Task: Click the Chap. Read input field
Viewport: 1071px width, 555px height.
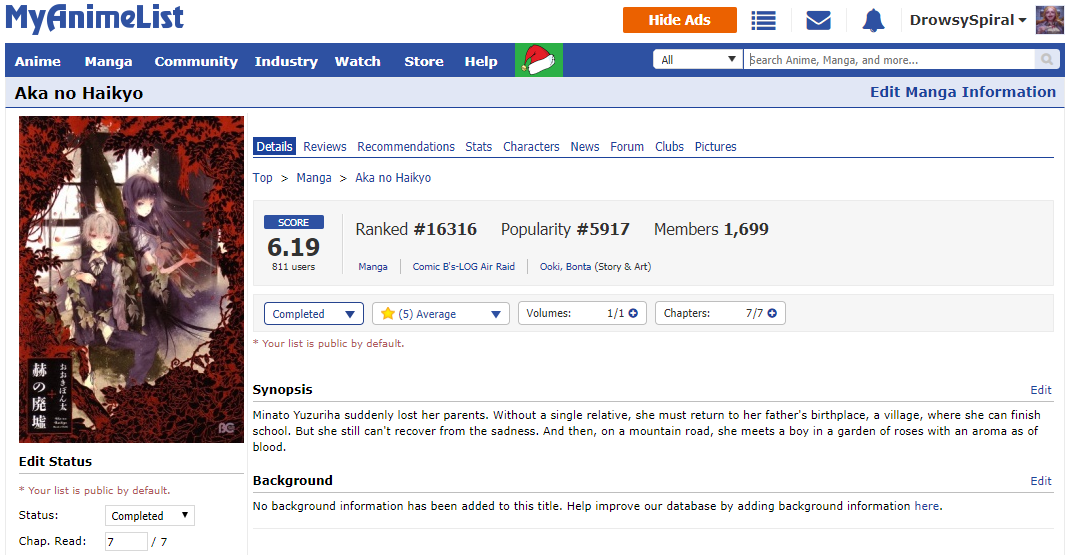Action: pos(126,541)
